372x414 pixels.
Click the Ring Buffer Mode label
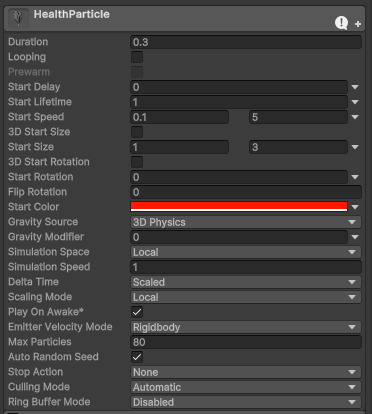click(x=49, y=402)
